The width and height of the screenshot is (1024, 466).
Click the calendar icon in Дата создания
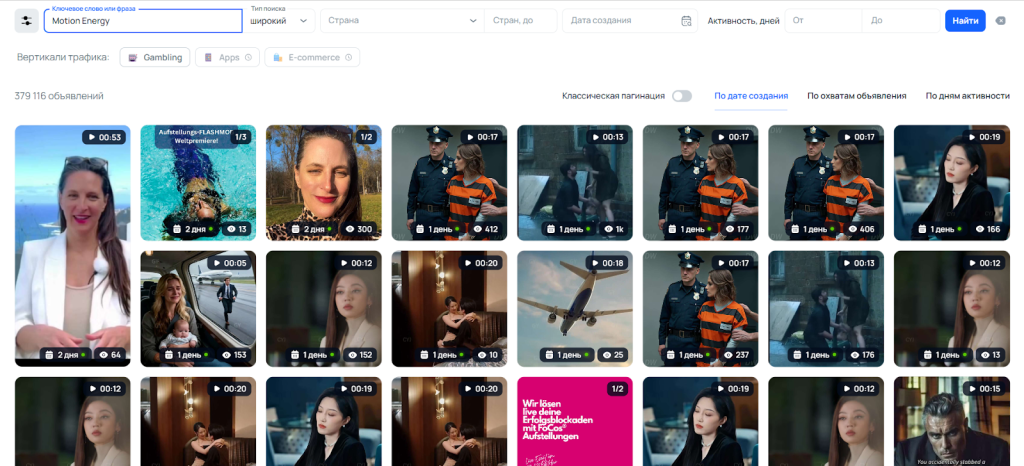click(686, 21)
